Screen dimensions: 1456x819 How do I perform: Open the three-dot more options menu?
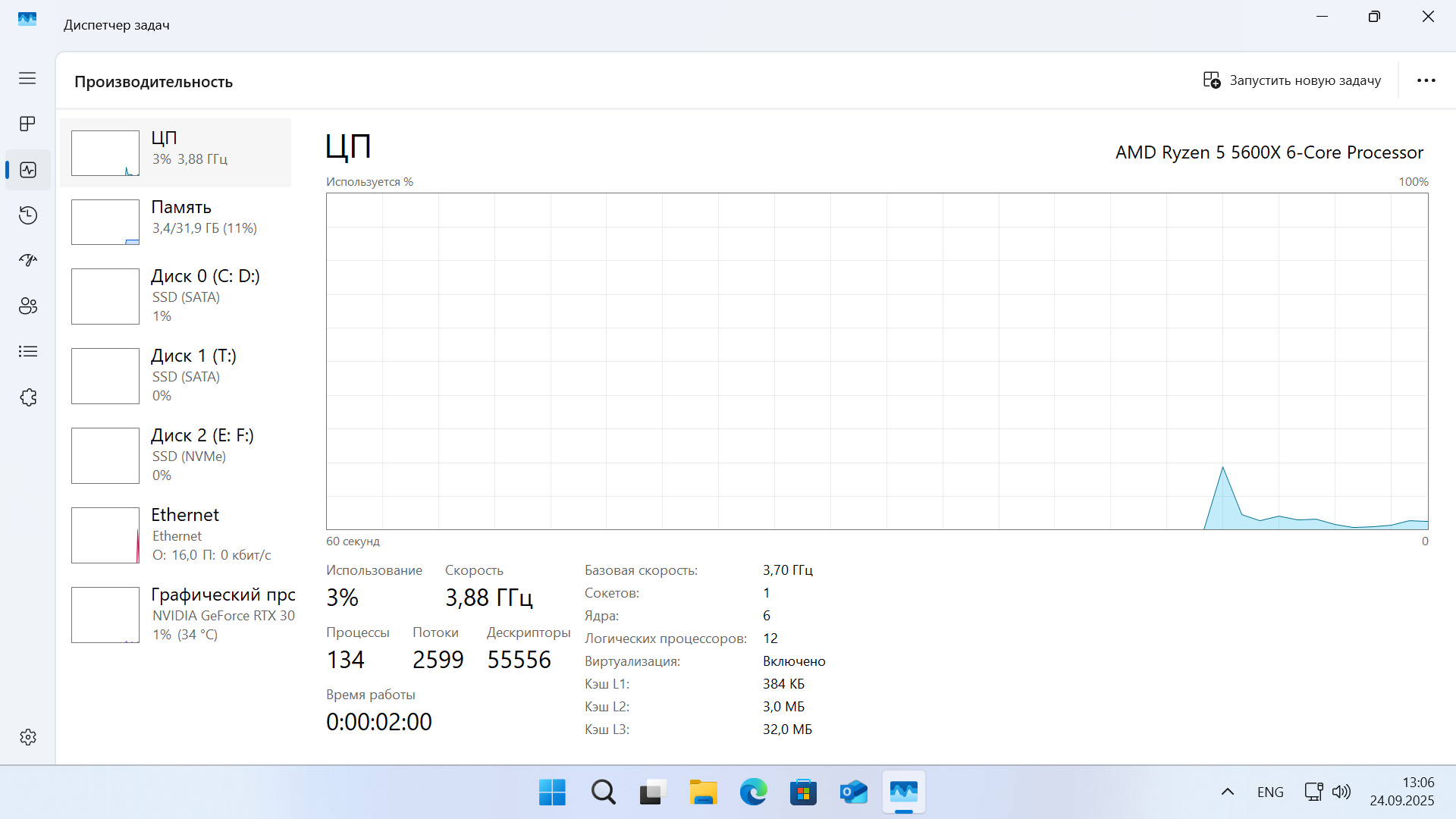tap(1426, 80)
